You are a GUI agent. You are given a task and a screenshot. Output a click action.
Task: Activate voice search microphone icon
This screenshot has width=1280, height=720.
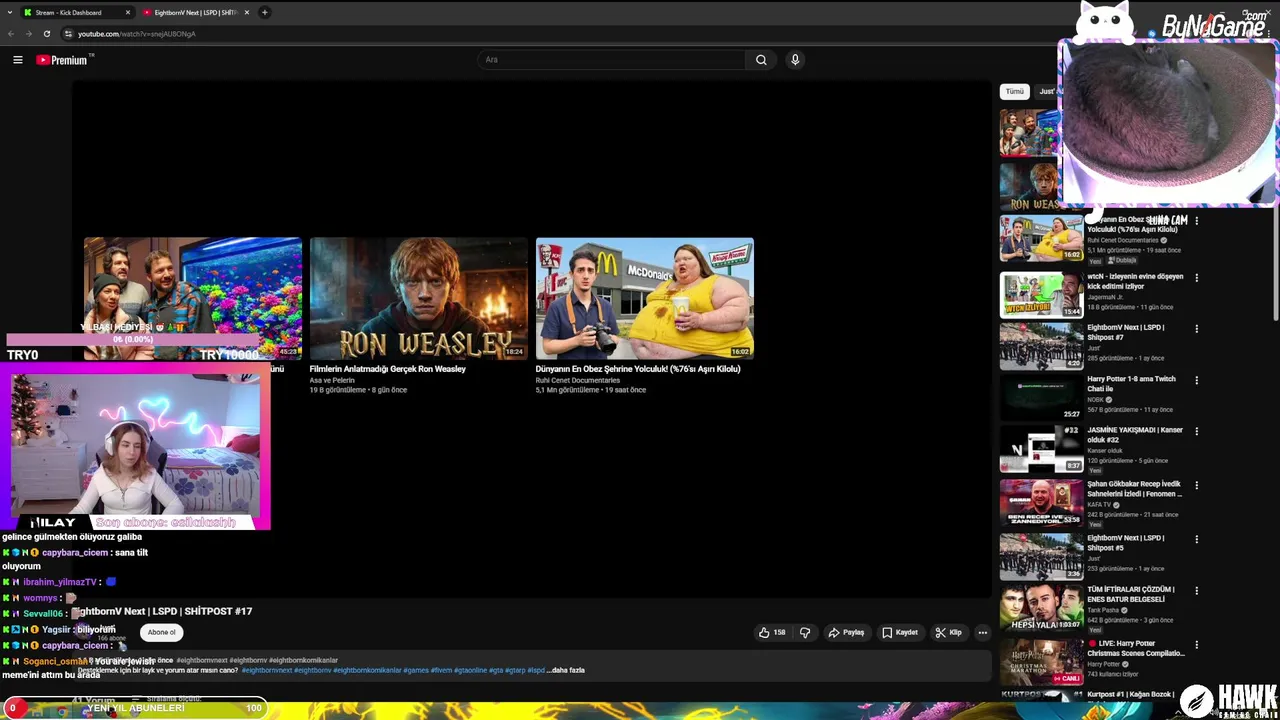click(795, 60)
